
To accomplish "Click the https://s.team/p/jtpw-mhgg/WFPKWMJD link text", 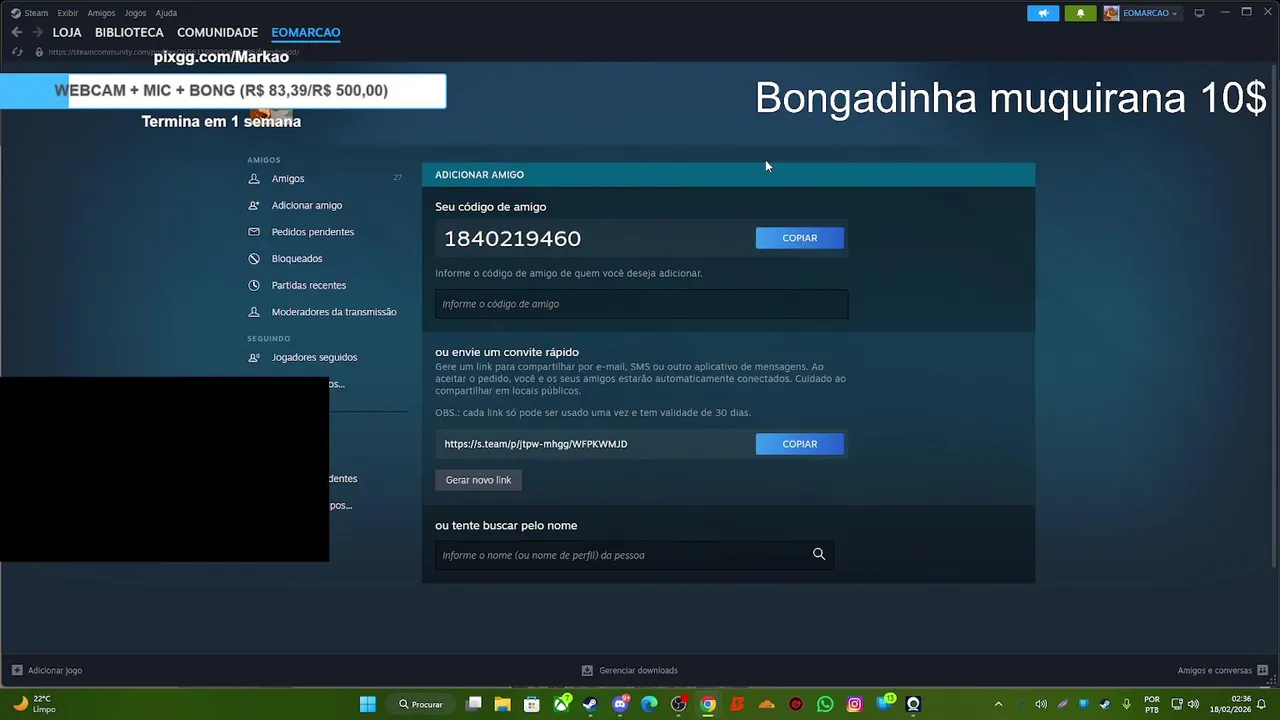I will [536, 444].
